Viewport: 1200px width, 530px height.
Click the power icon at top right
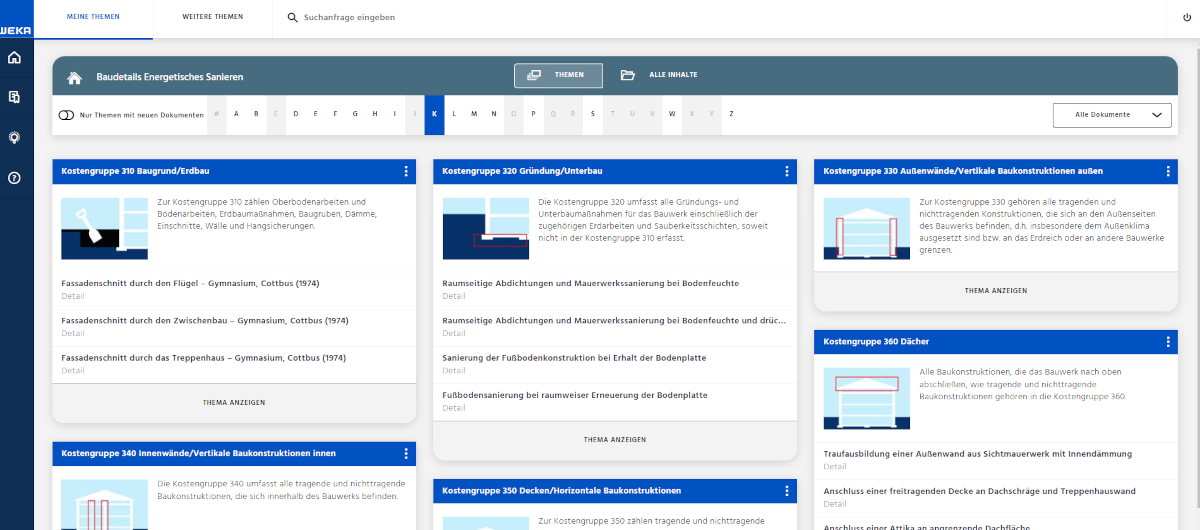tap(1186, 17)
